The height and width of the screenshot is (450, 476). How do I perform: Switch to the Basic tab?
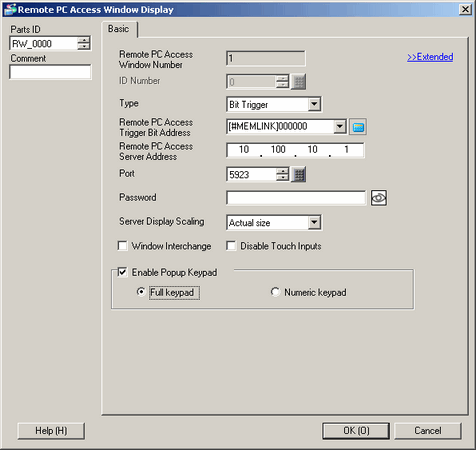(x=118, y=29)
